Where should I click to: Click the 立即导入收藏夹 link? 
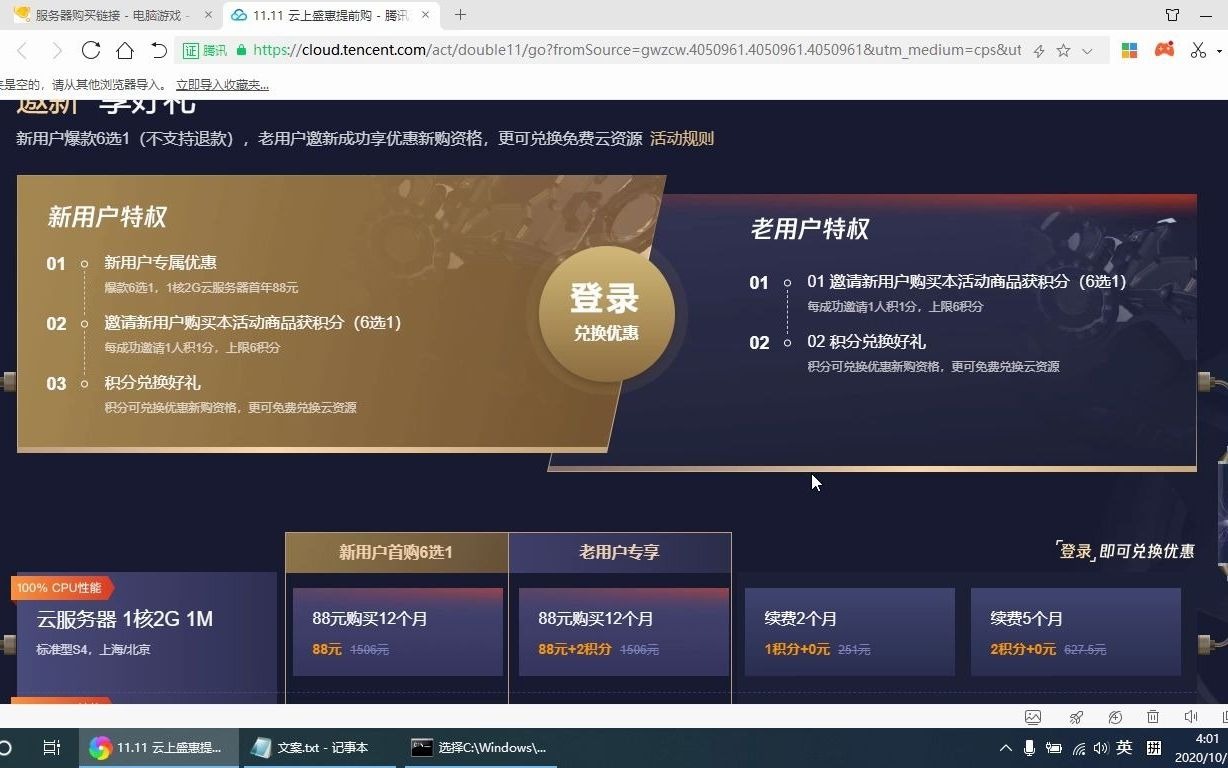click(x=222, y=85)
